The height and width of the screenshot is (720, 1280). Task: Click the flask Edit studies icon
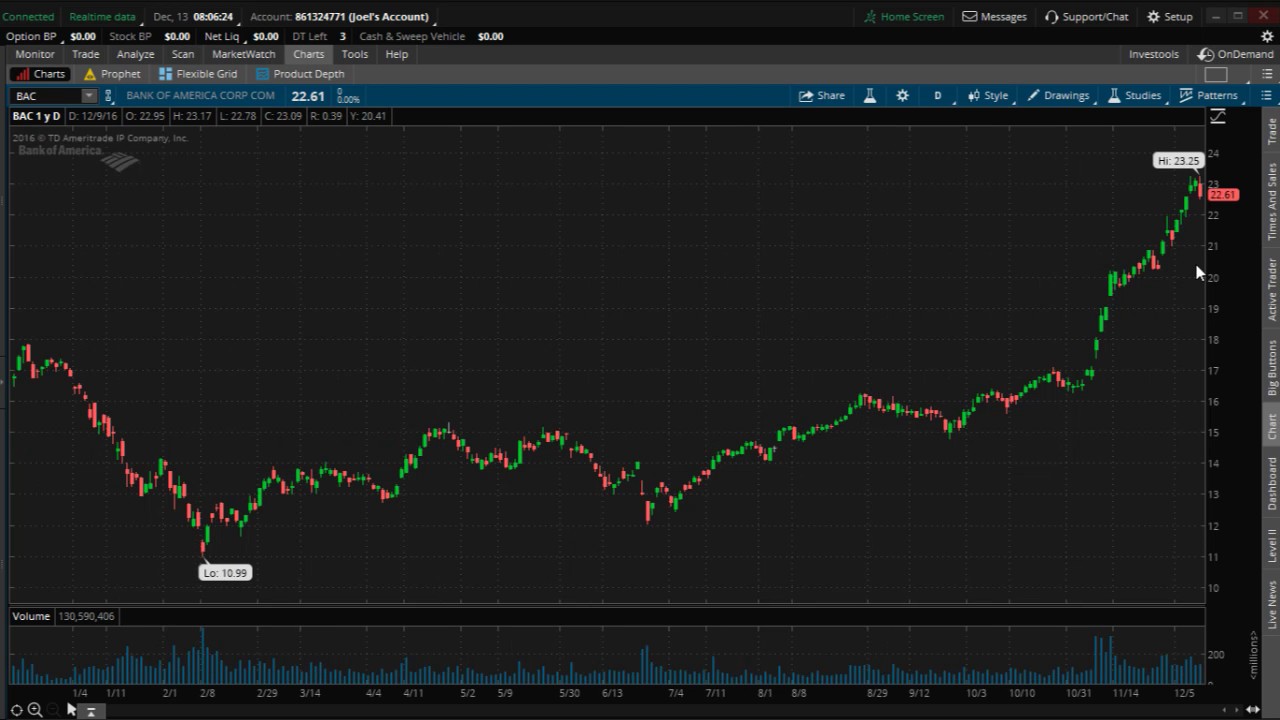pos(870,96)
